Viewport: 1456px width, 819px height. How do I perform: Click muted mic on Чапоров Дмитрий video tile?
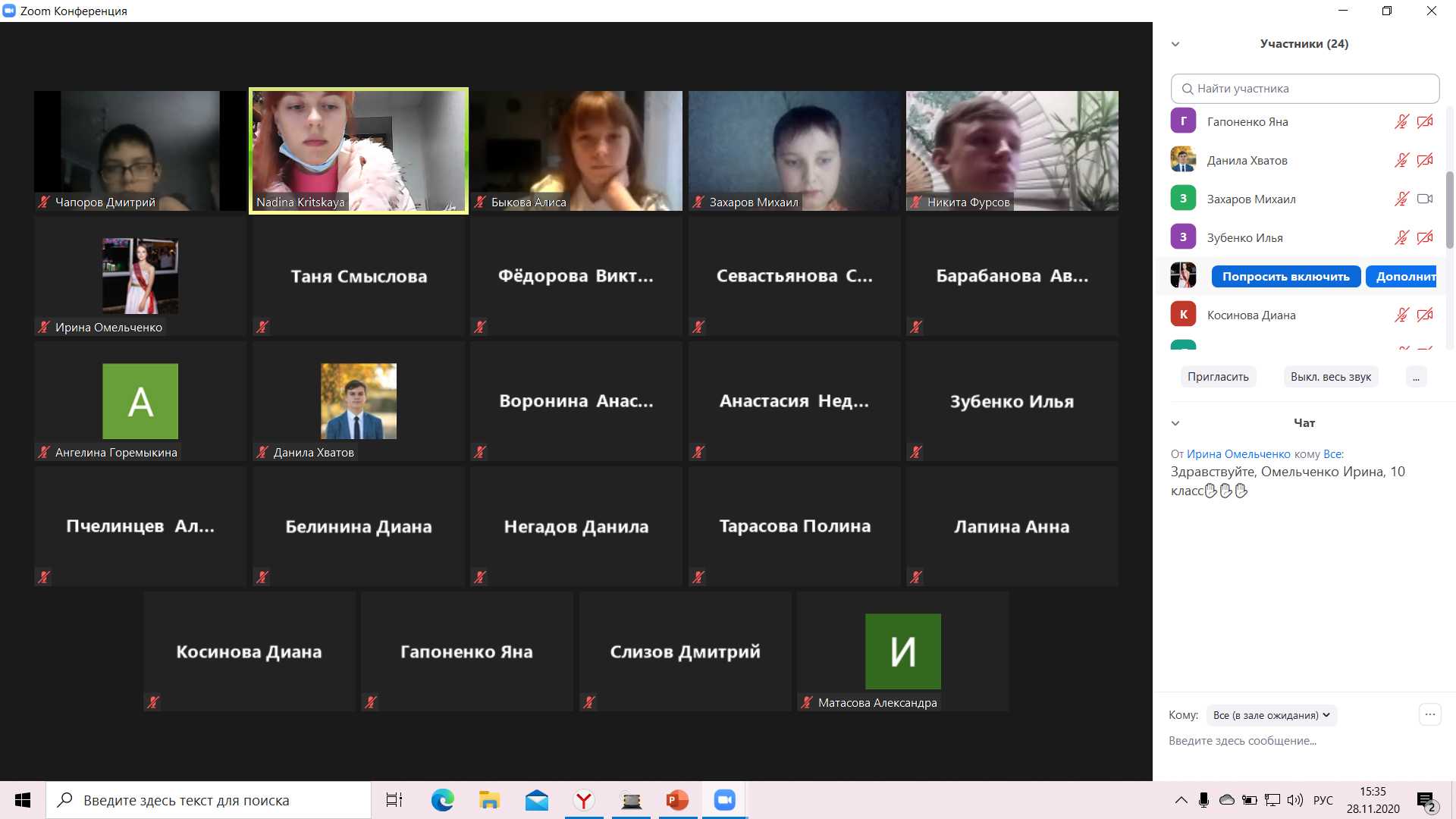(x=44, y=202)
